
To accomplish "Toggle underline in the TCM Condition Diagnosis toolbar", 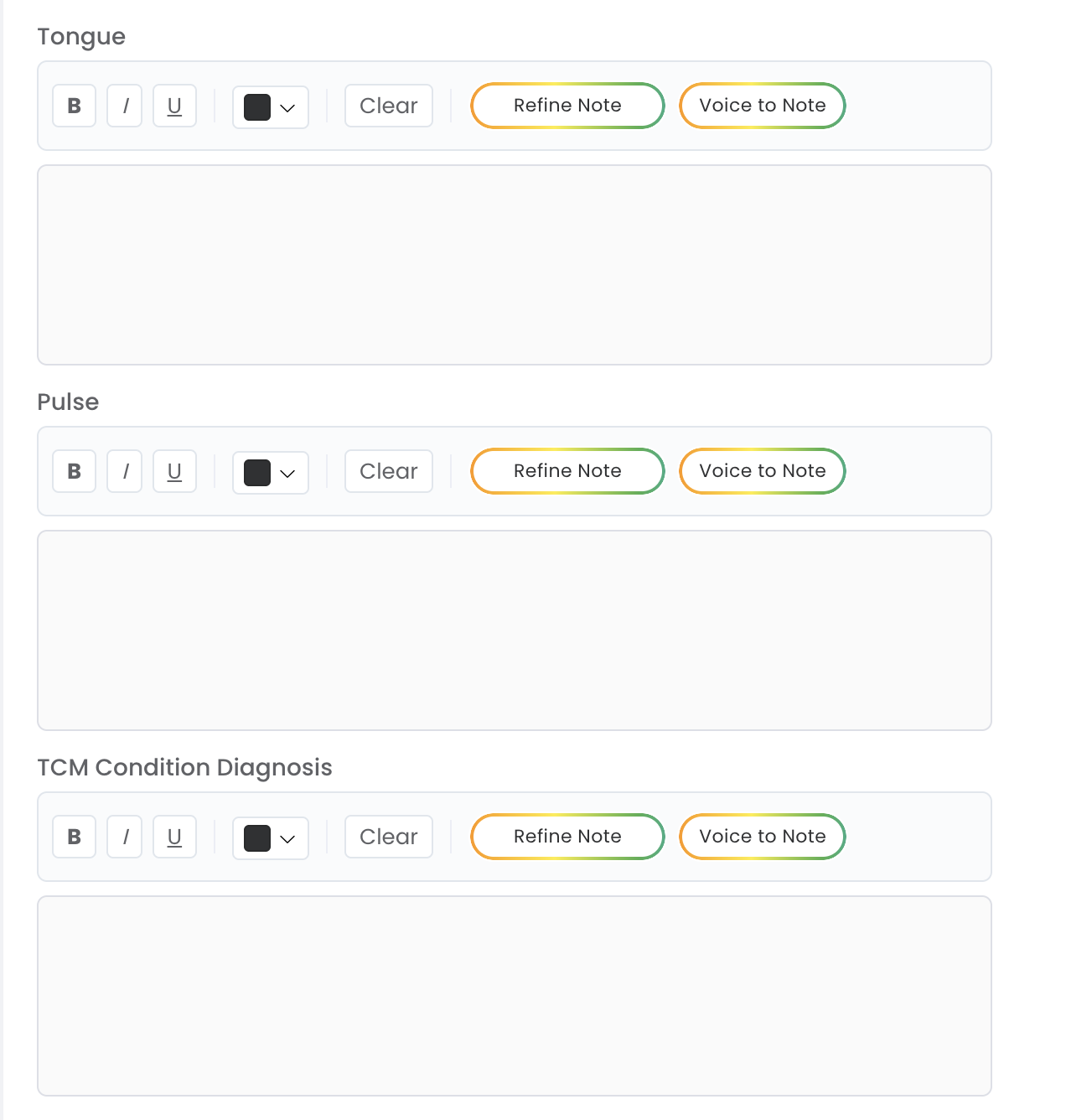I will tap(174, 837).
